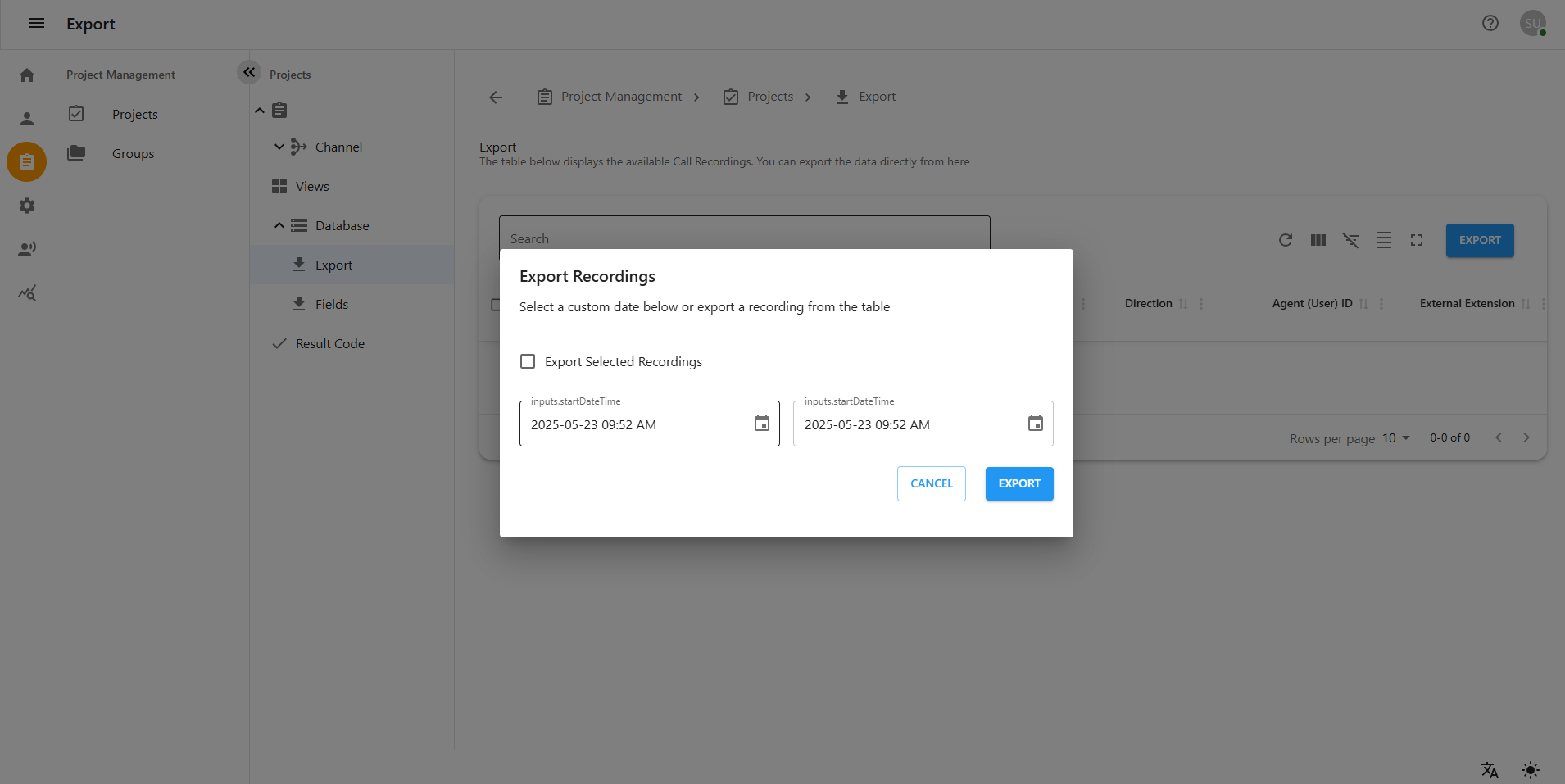Select the Users sidebar icon
This screenshot has height=784, width=1565.
[26, 118]
